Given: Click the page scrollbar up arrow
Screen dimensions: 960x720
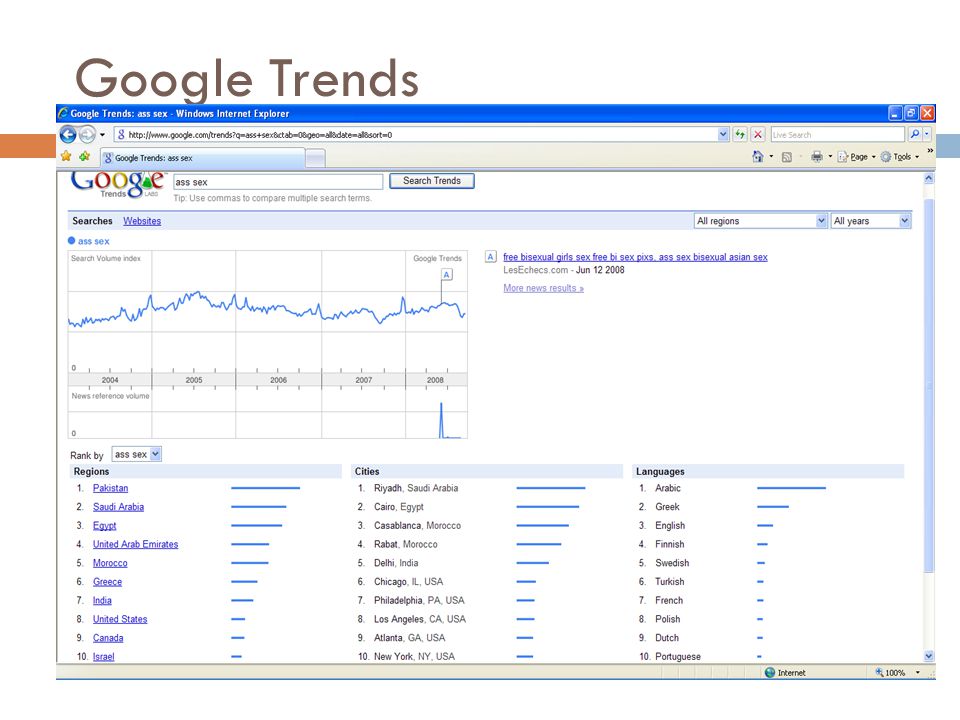Looking at the screenshot, I should tap(929, 178).
